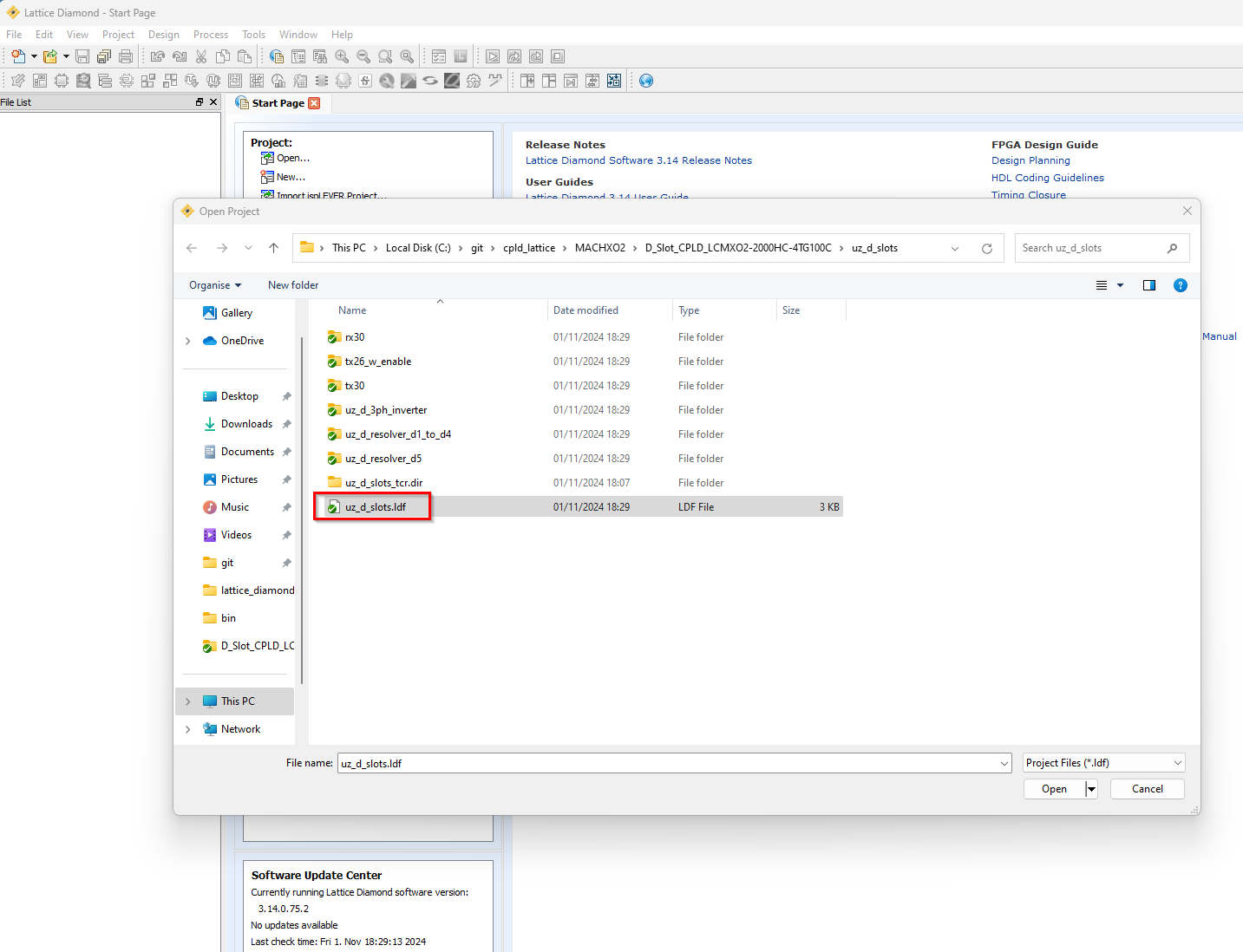The width and height of the screenshot is (1243, 952).
Task: Click the Zoom In magnifier icon
Action: pos(342,56)
